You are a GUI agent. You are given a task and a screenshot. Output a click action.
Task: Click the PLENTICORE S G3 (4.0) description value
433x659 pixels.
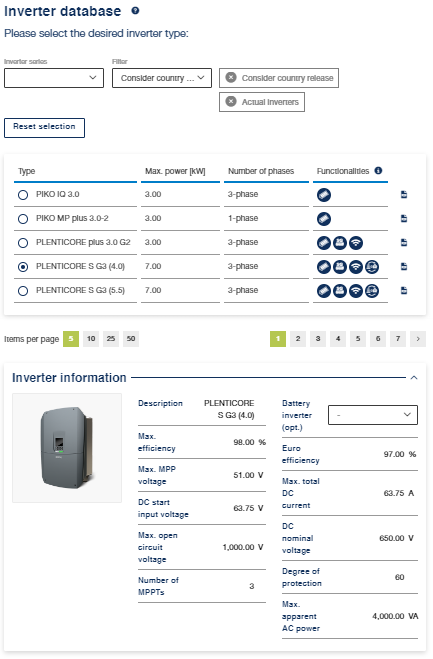pyautogui.click(x=229, y=409)
